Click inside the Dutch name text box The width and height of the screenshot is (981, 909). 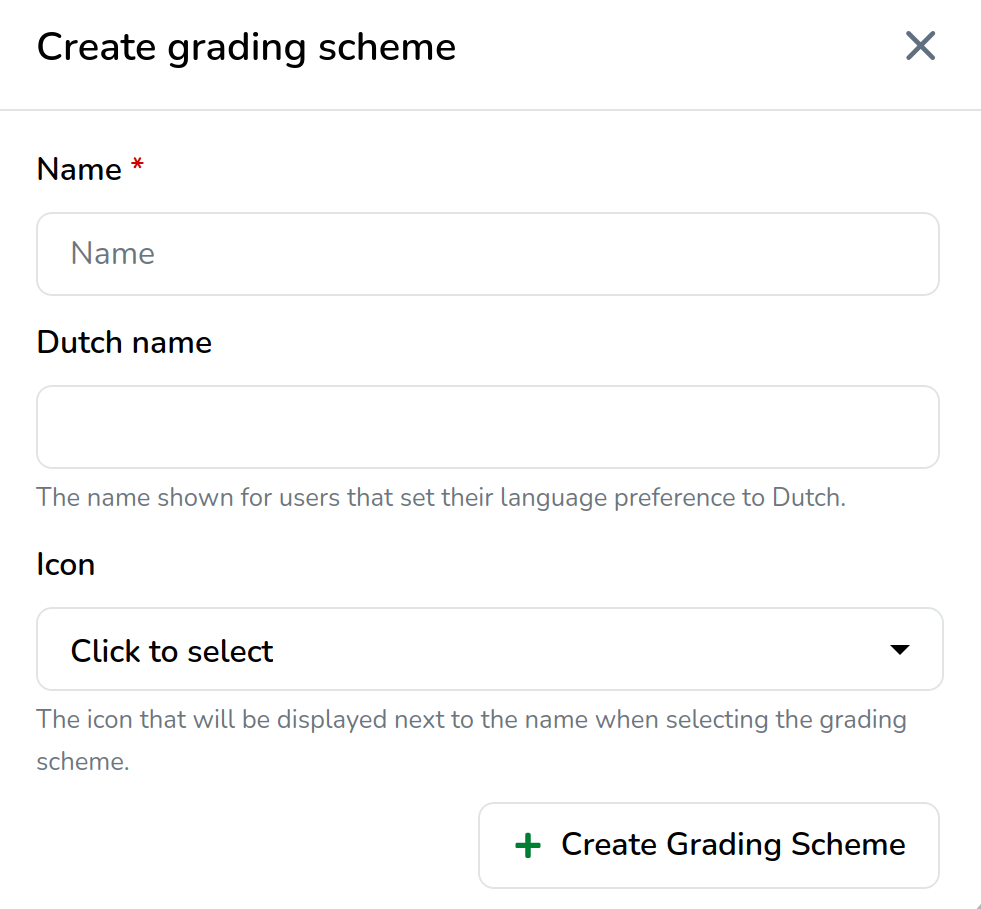pos(488,427)
